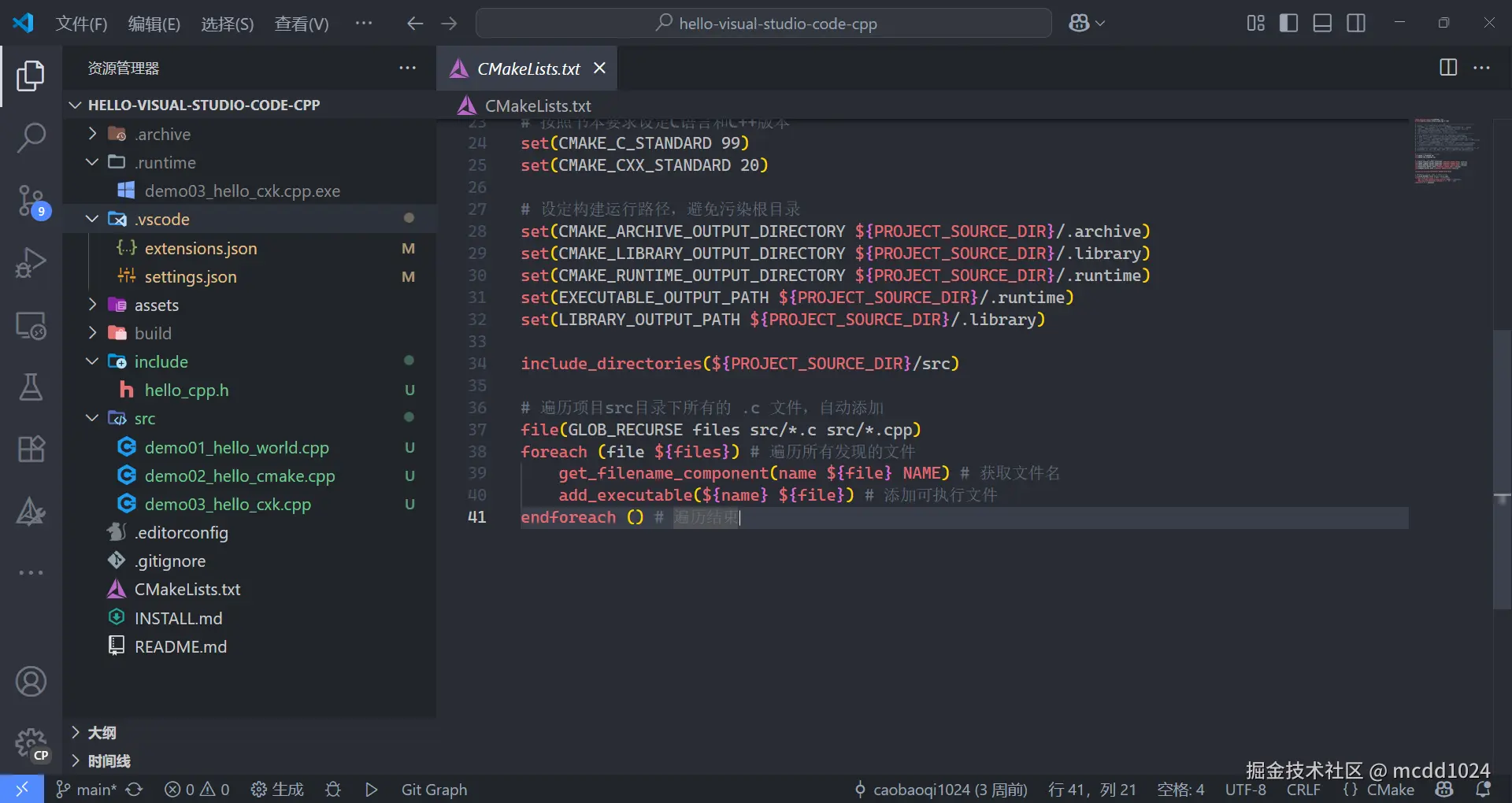Open problems panel from errors and warnings count

pos(197,790)
